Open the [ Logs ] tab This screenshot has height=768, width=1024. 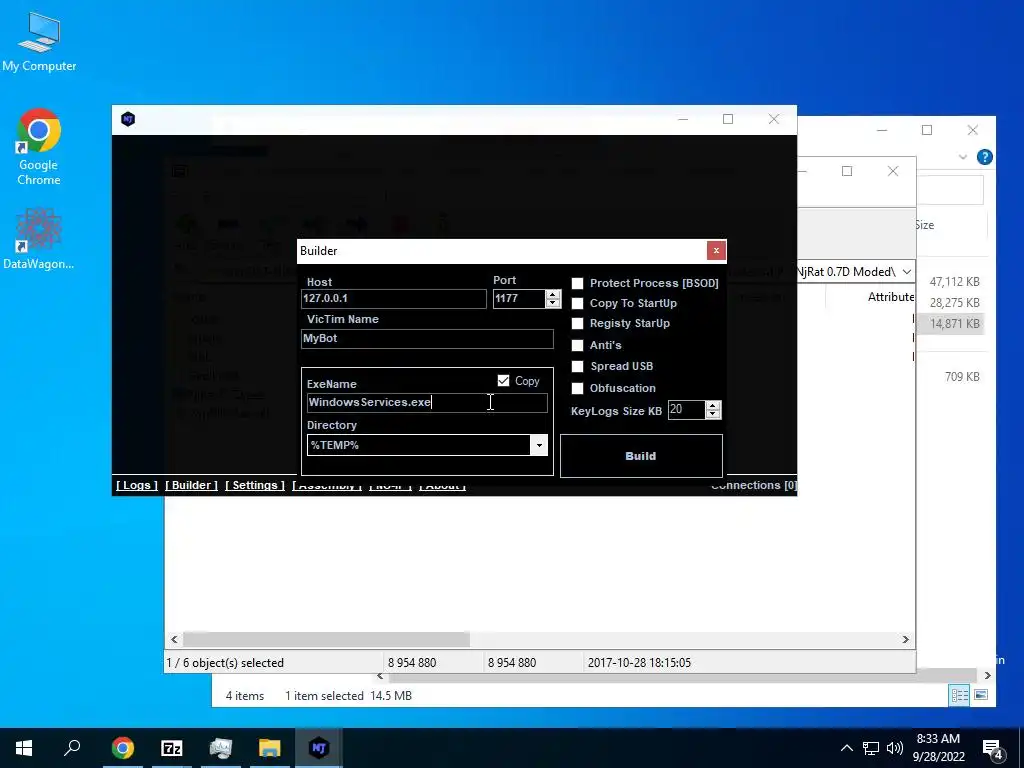[137, 485]
